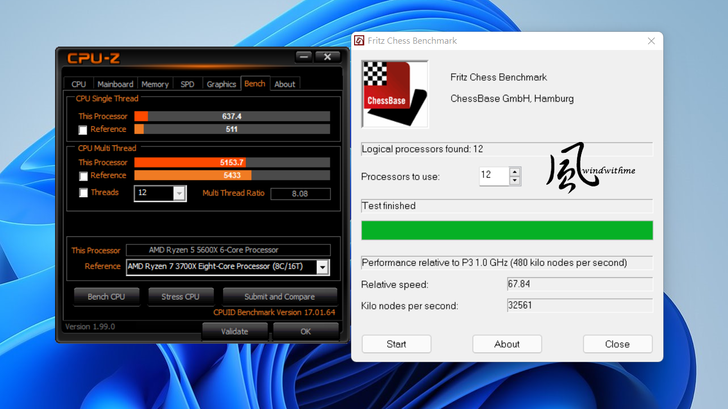This screenshot has width=728, height=409.
Task: Click Submit and Compare
Action: 280,297
